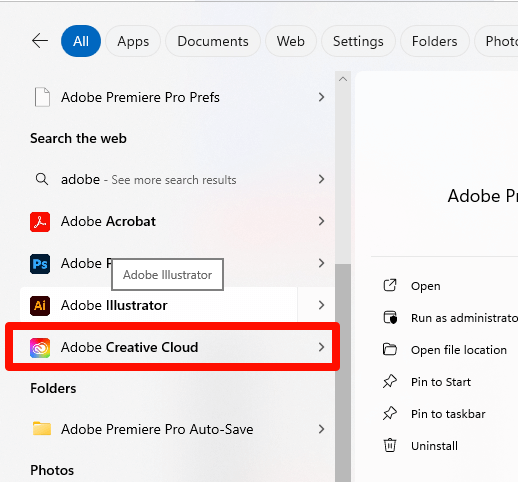Expand Adobe Premiere Pro Prefs chevron
This screenshot has width=518, height=482.
[x=321, y=97]
